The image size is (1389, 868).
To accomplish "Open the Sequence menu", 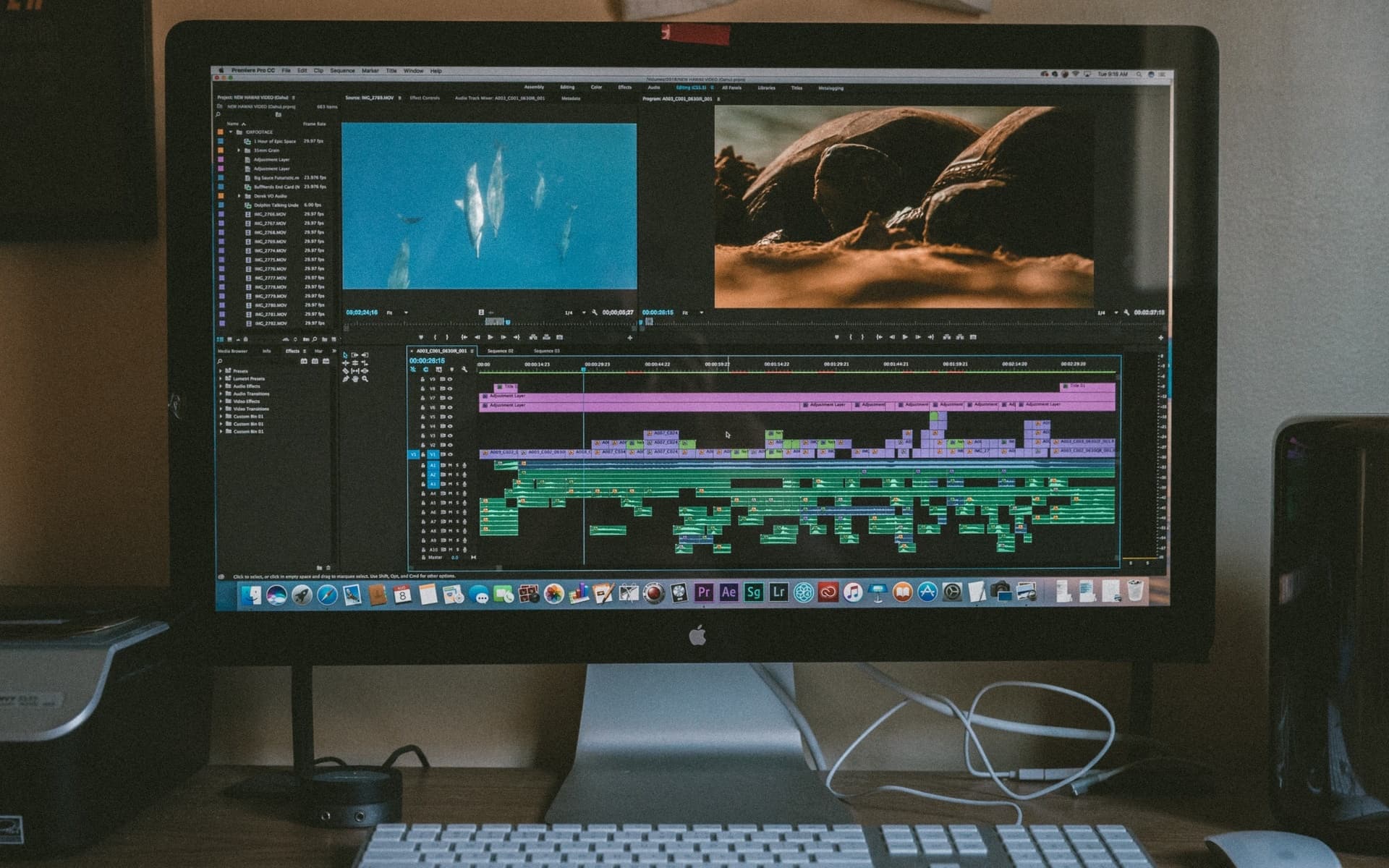I will point(341,71).
